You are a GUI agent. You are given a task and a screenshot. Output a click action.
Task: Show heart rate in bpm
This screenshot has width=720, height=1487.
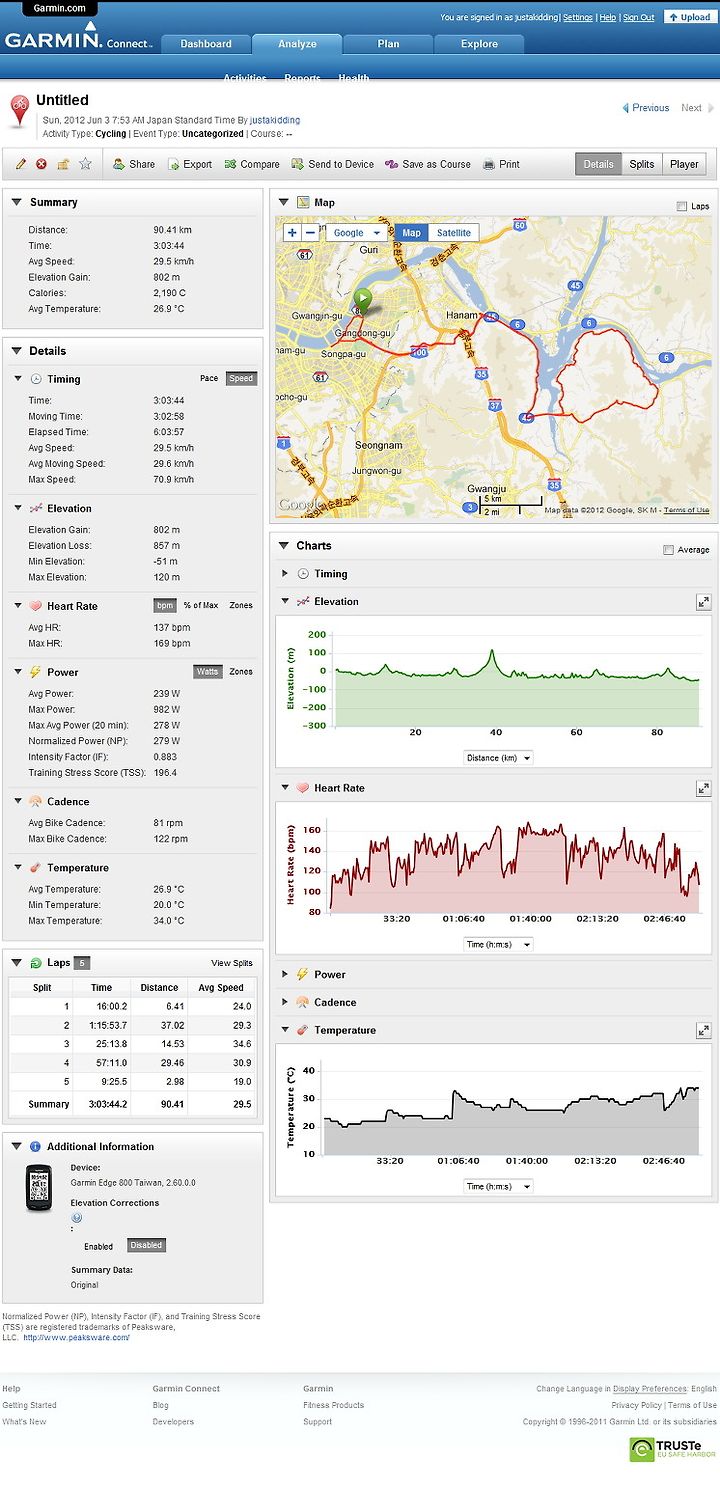pyautogui.click(x=165, y=606)
